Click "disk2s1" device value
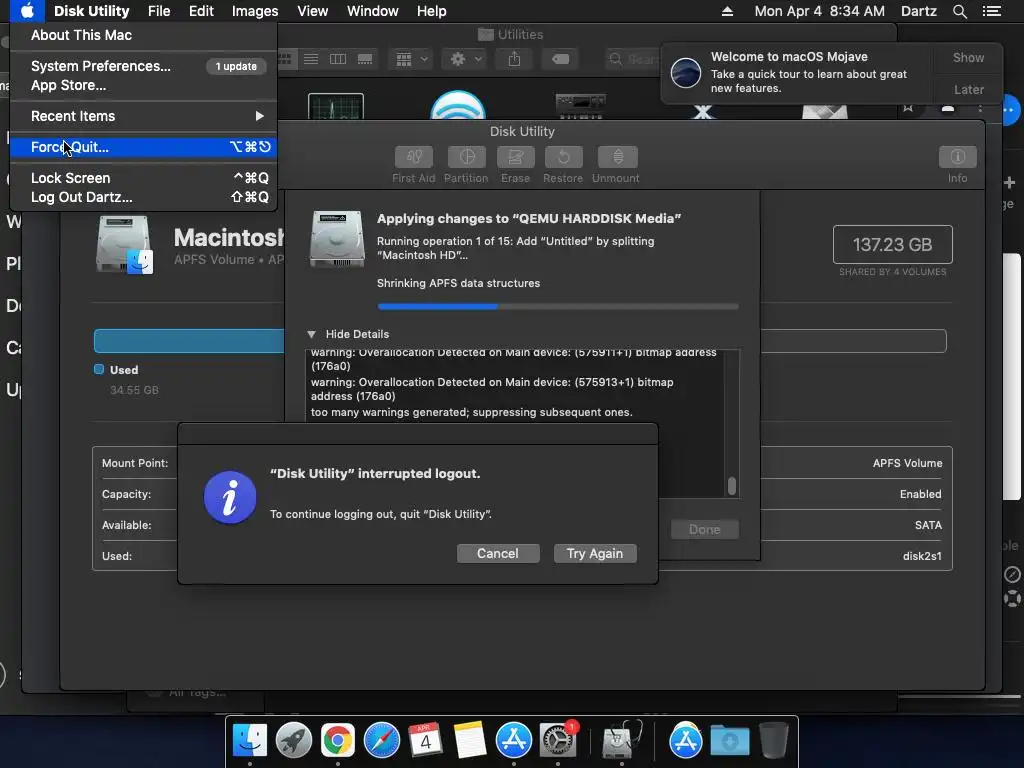1024x768 pixels. (x=921, y=556)
